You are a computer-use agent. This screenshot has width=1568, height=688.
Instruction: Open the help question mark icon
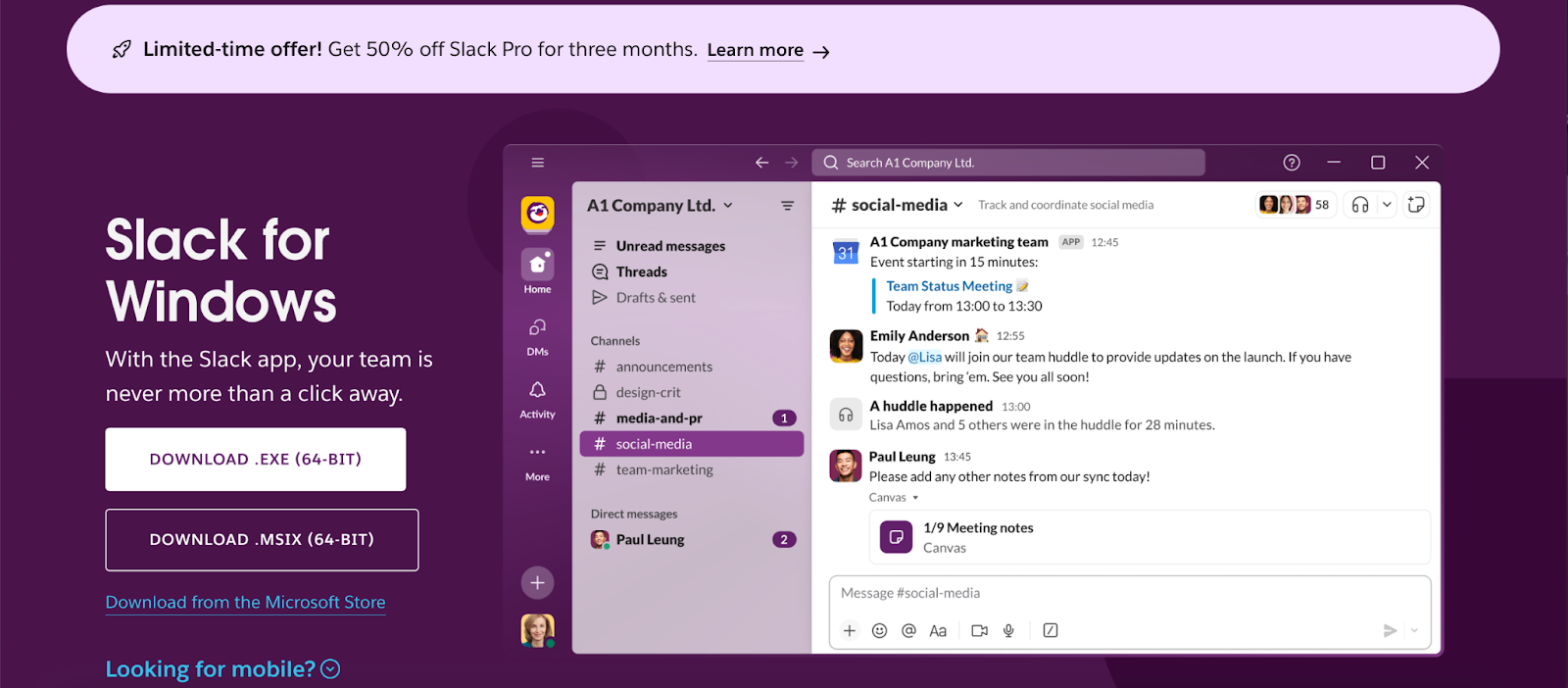point(1292,163)
